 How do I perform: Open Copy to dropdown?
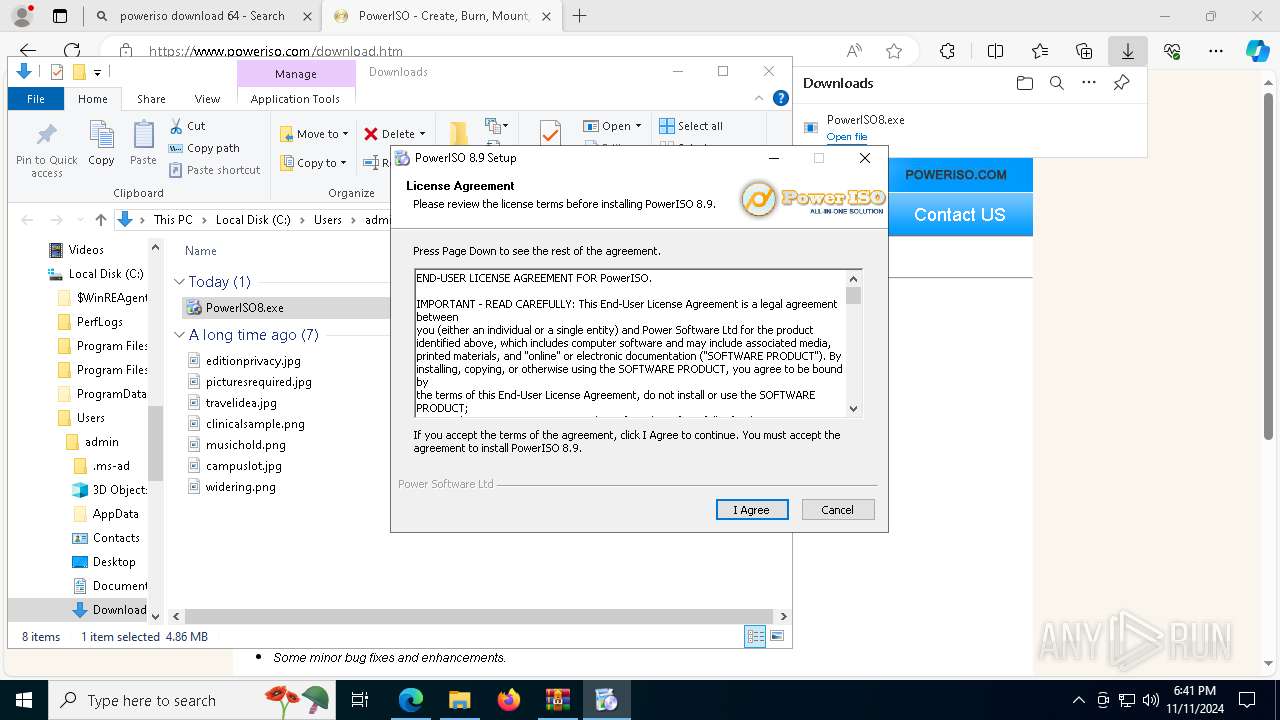pos(313,163)
